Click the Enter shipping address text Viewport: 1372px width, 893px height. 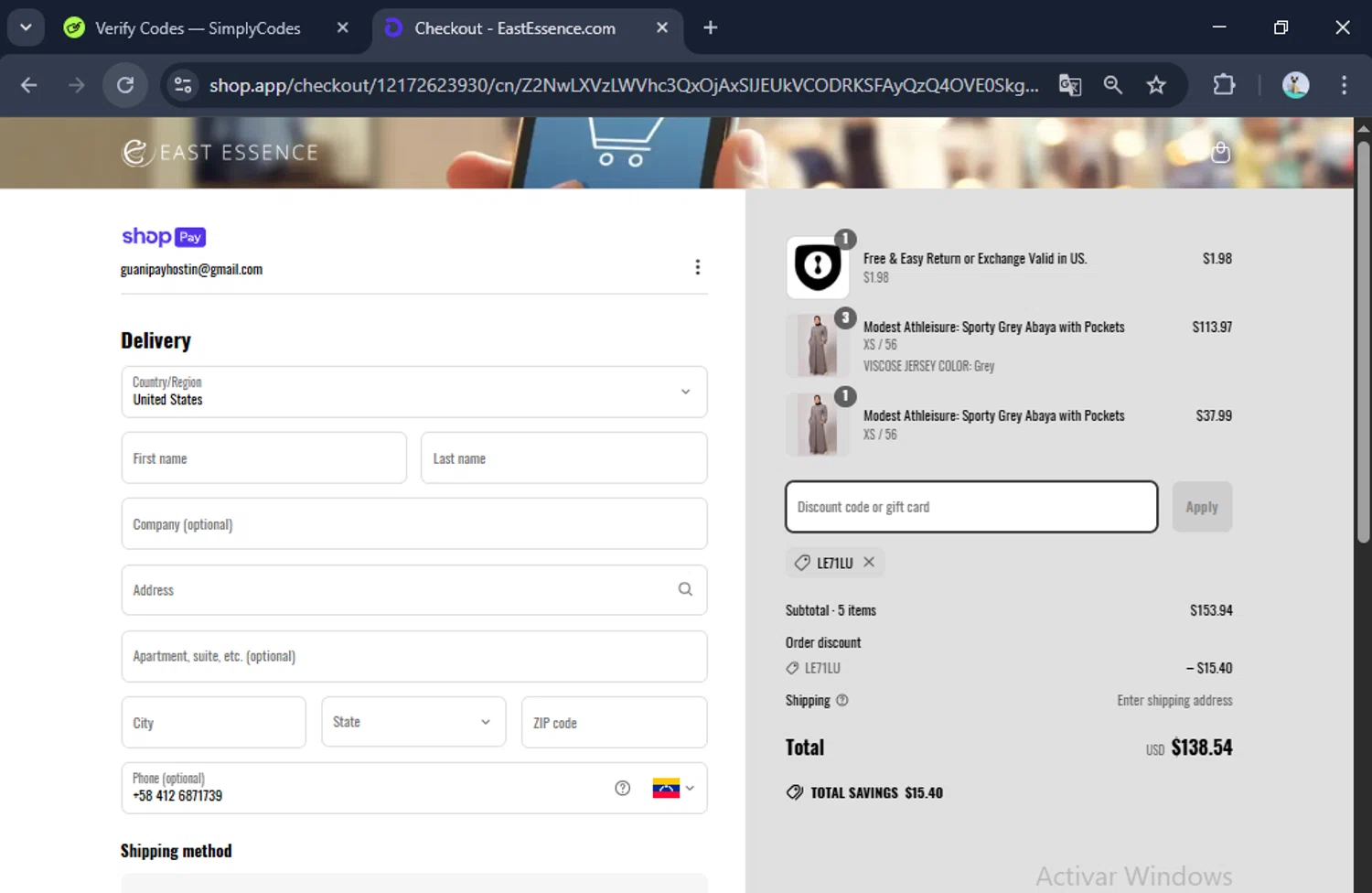[x=1174, y=700]
